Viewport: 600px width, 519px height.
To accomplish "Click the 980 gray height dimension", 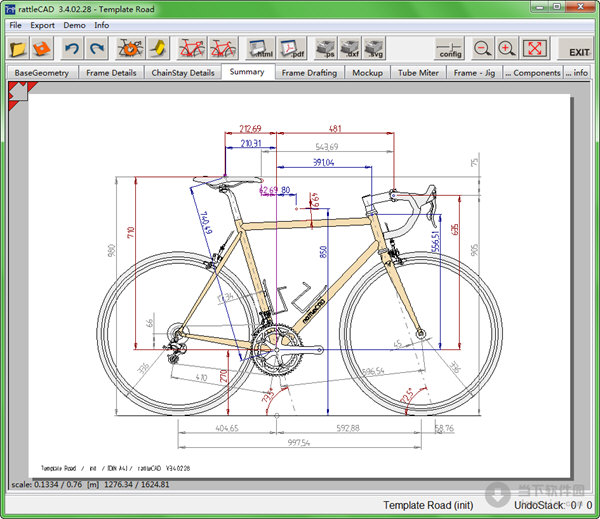I will [111, 250].
